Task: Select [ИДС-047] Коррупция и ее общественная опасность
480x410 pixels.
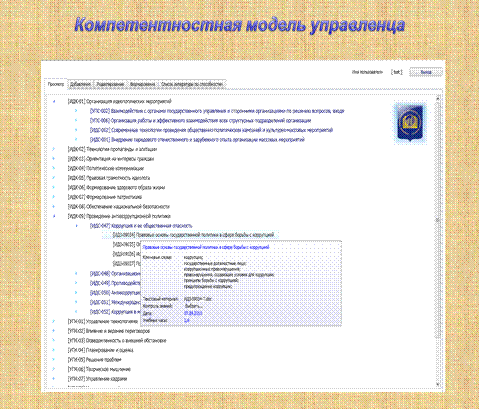Action: click(141, 226)
